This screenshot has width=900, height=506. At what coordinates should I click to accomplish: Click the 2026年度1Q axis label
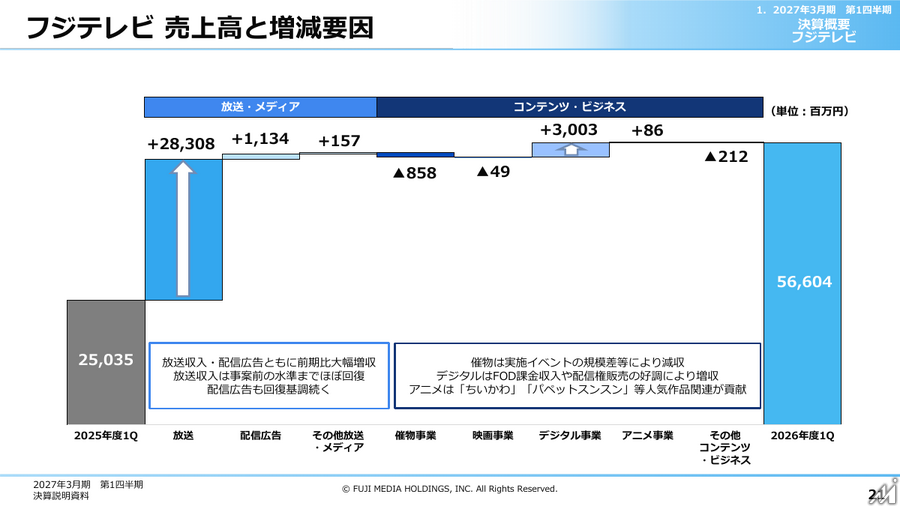click(x=802, y=435)
